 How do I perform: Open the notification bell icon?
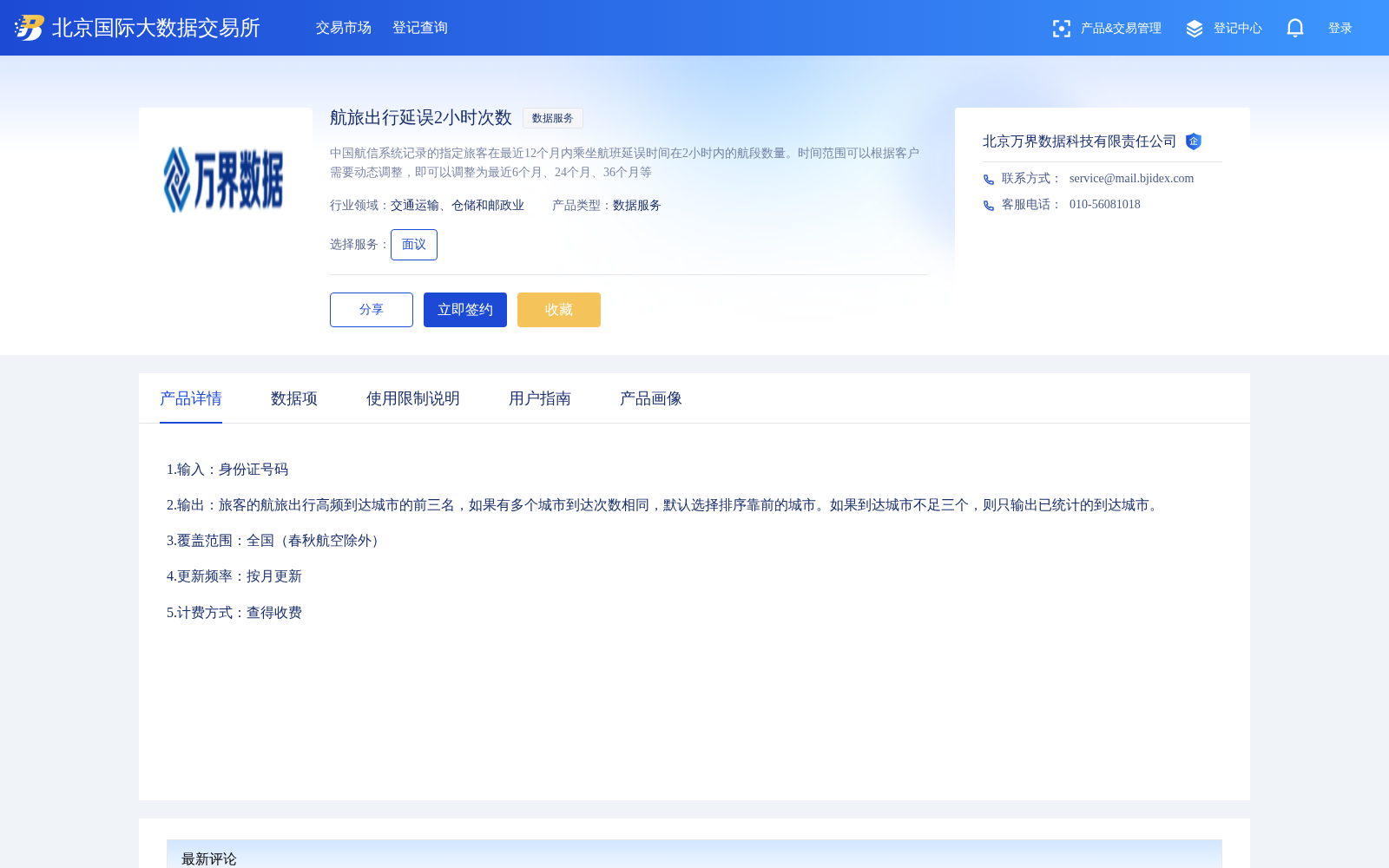(1295, 28)
